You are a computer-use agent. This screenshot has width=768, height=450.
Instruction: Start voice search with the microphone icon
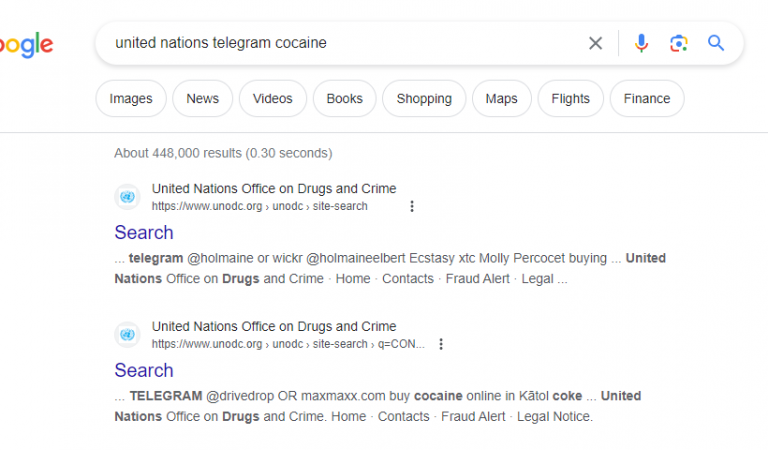pyautogui.click(x=641, y=43)
